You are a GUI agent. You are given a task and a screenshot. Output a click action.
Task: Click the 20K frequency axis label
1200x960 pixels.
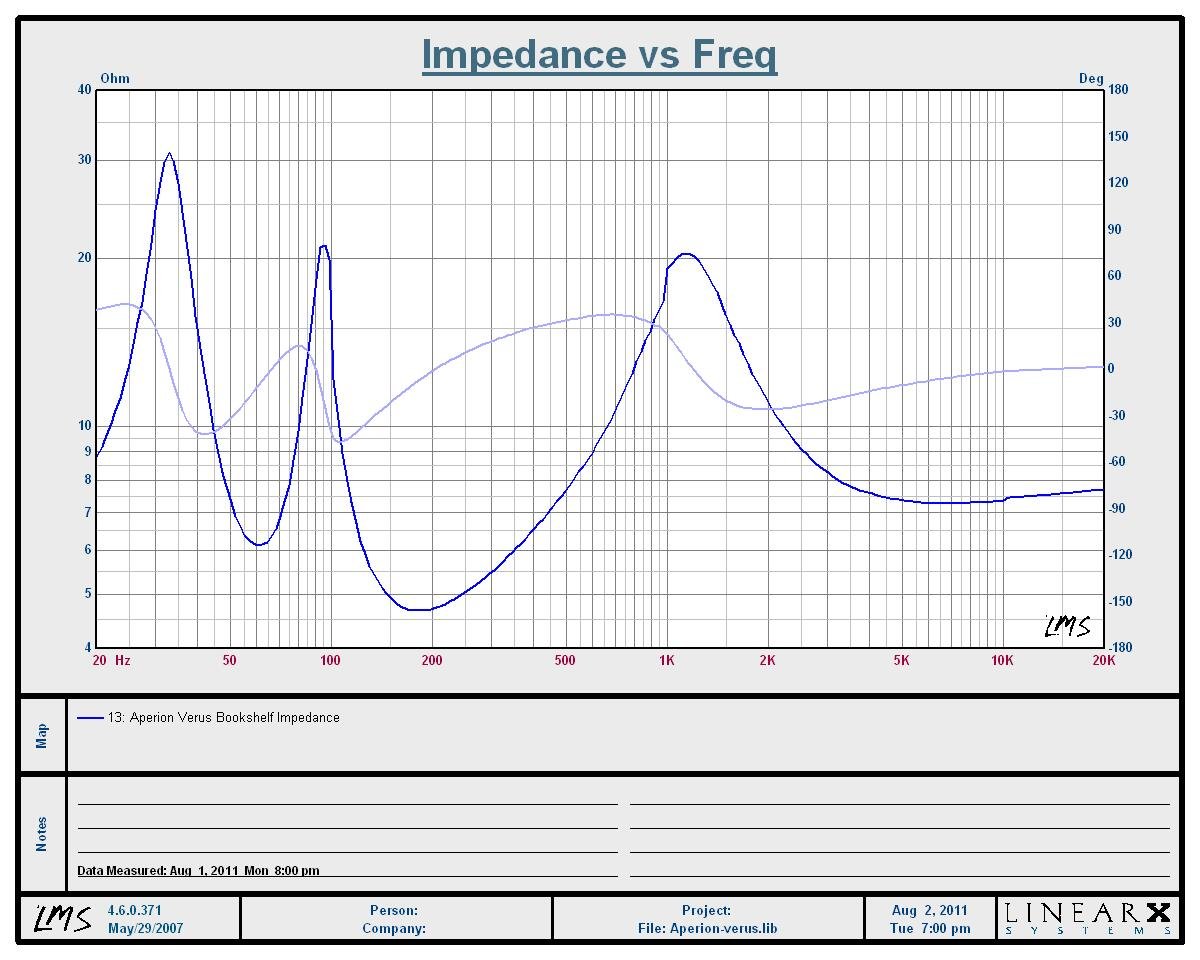click(x=1103, y=660)
